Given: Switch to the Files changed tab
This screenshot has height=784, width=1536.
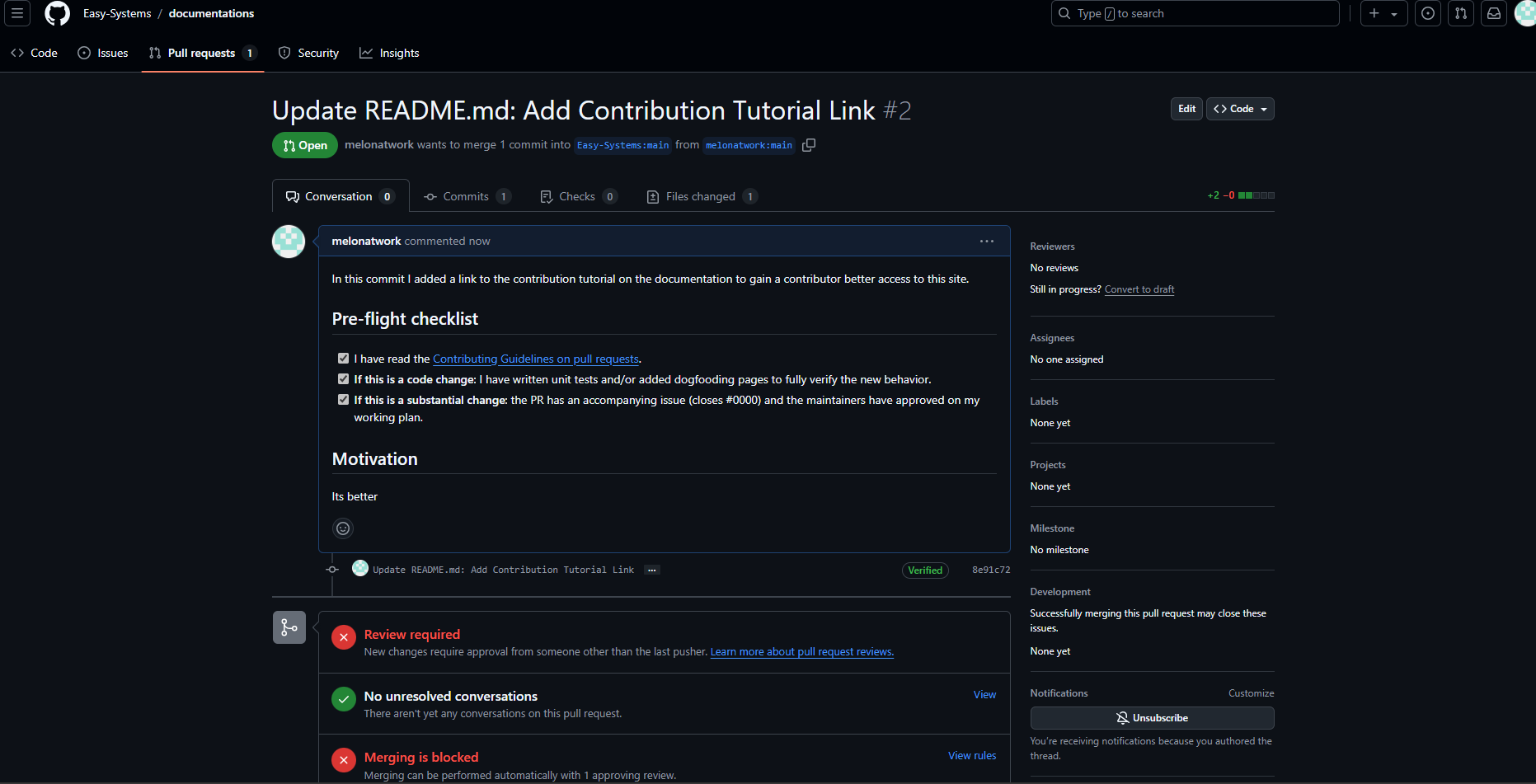Looking at the screenshot, I should [700, 196].
